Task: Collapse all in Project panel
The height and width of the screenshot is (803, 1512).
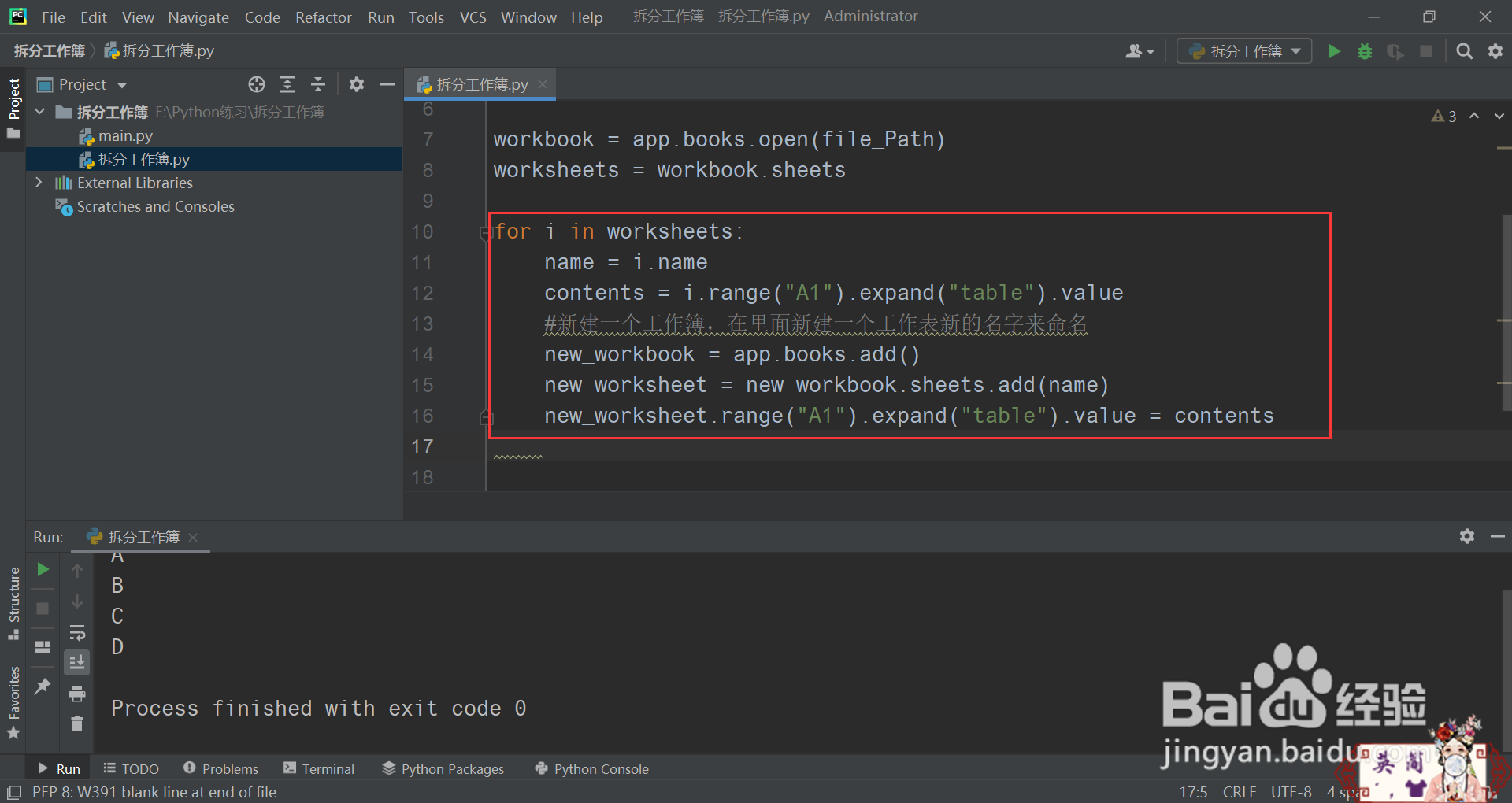Action: tap(318, 84)
